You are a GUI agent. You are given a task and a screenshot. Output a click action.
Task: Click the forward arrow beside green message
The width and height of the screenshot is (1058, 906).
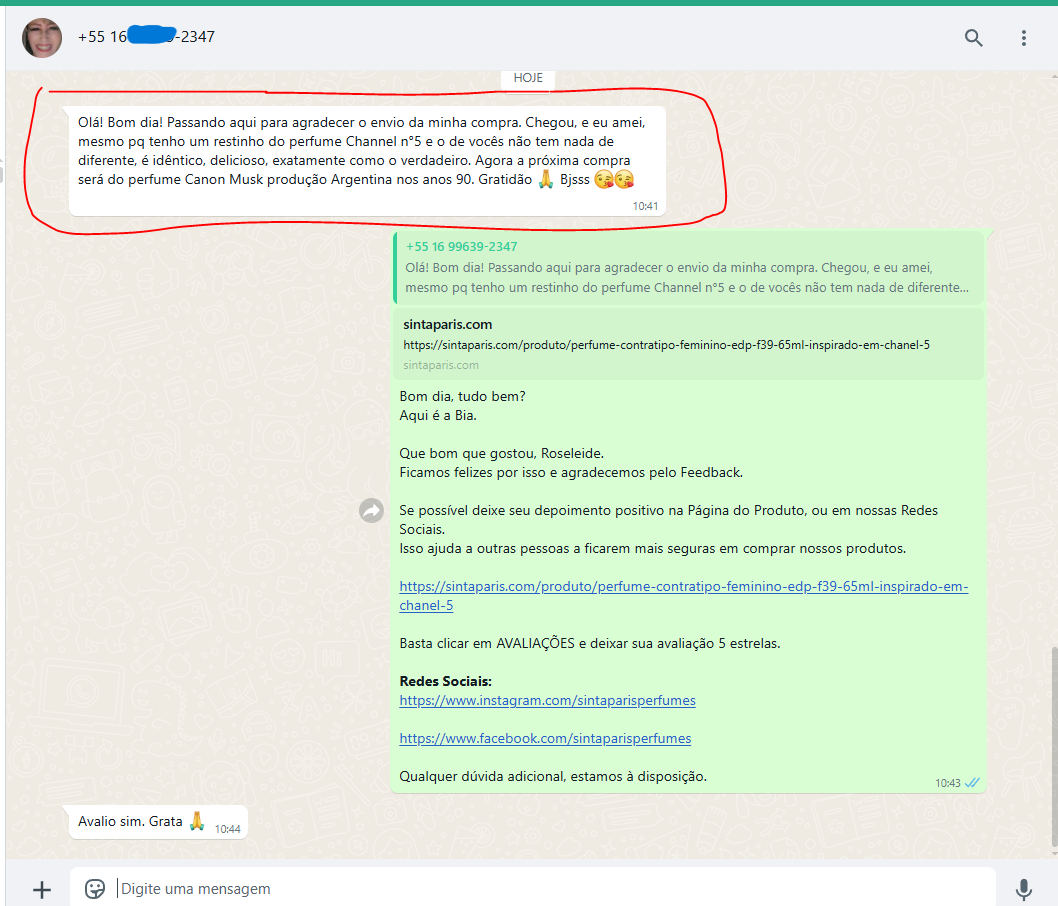point(371,511)
